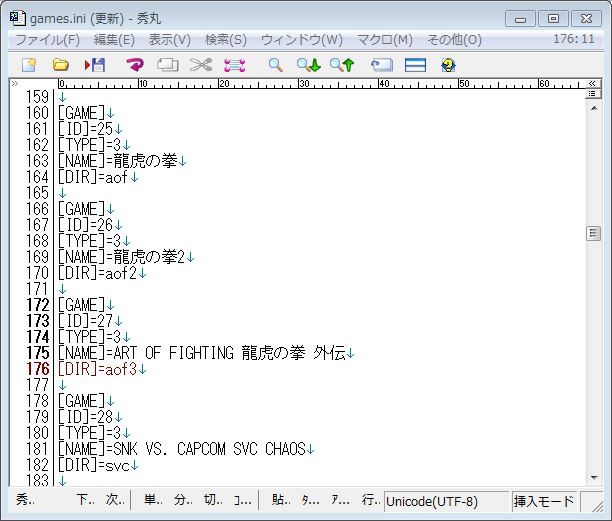
Task: Click the 秀.. function key button
Action: pyautogui.click(x=25, y=500)
